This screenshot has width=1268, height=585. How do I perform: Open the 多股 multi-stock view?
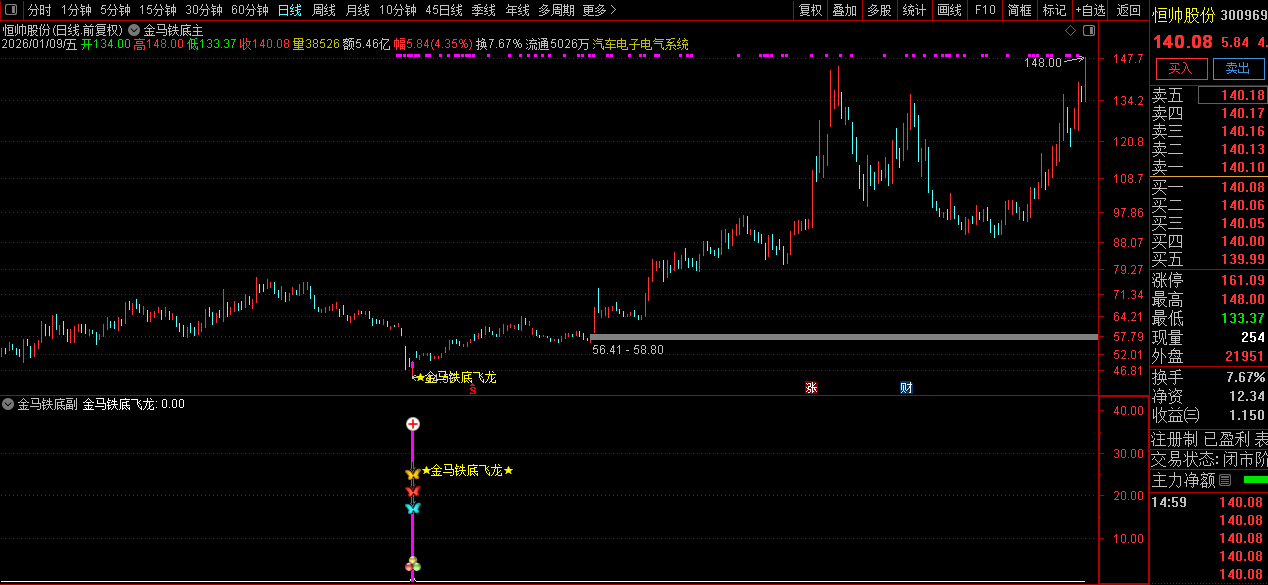tap(879, 10)
